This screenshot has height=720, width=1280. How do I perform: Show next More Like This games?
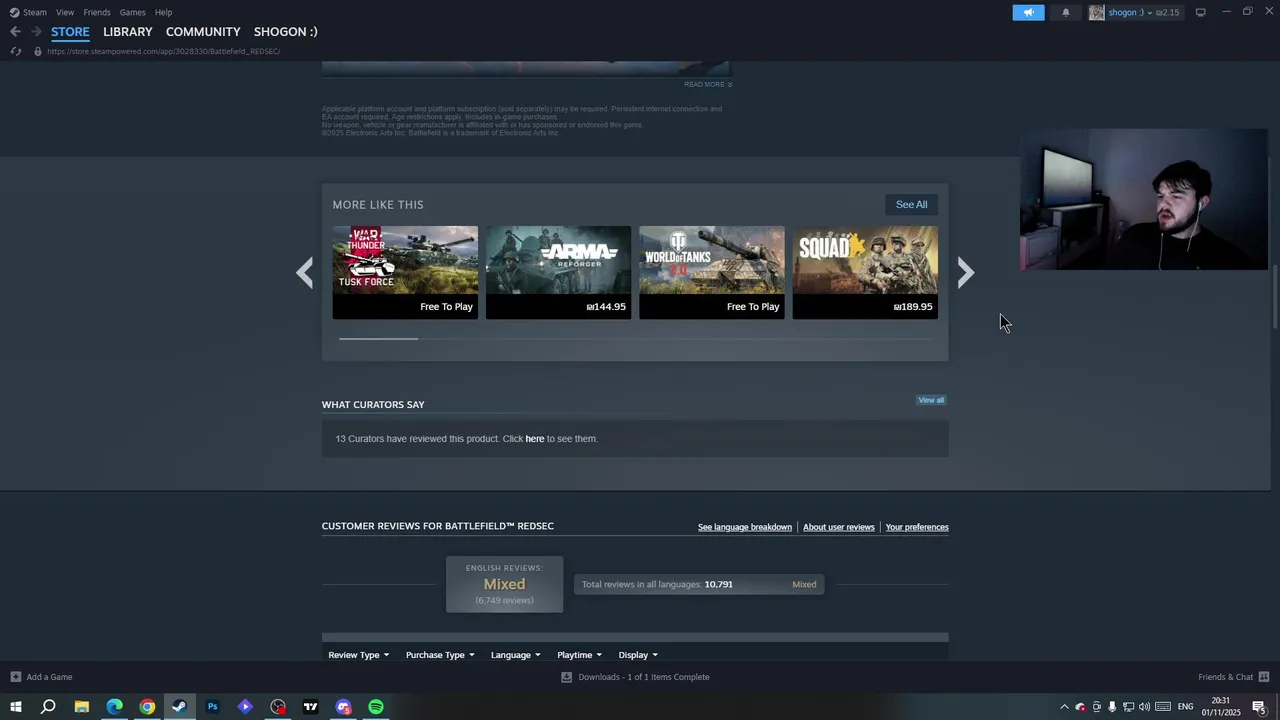coord(965,272)
